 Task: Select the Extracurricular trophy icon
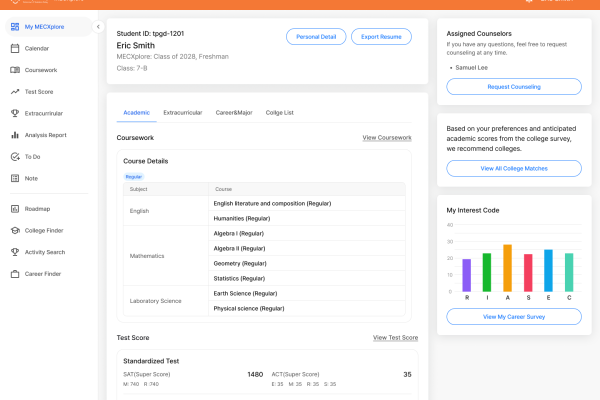tap(15, 113)
